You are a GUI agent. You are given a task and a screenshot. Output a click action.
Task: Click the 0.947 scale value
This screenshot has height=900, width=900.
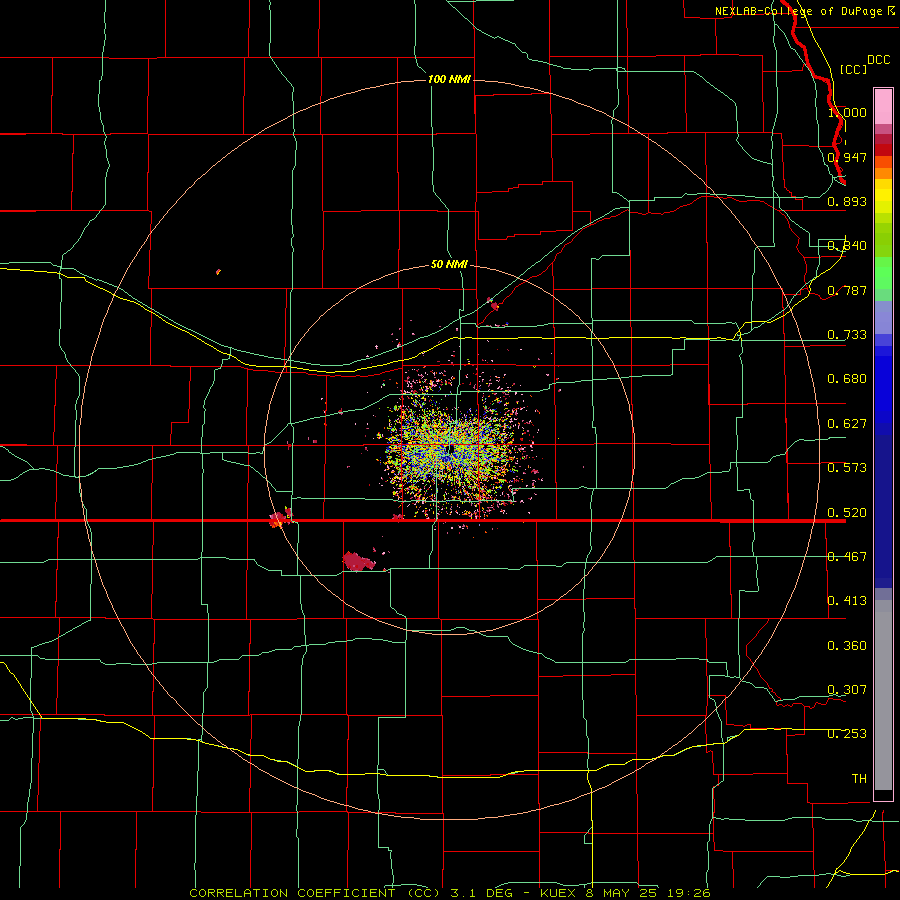[x=847, y=157]
